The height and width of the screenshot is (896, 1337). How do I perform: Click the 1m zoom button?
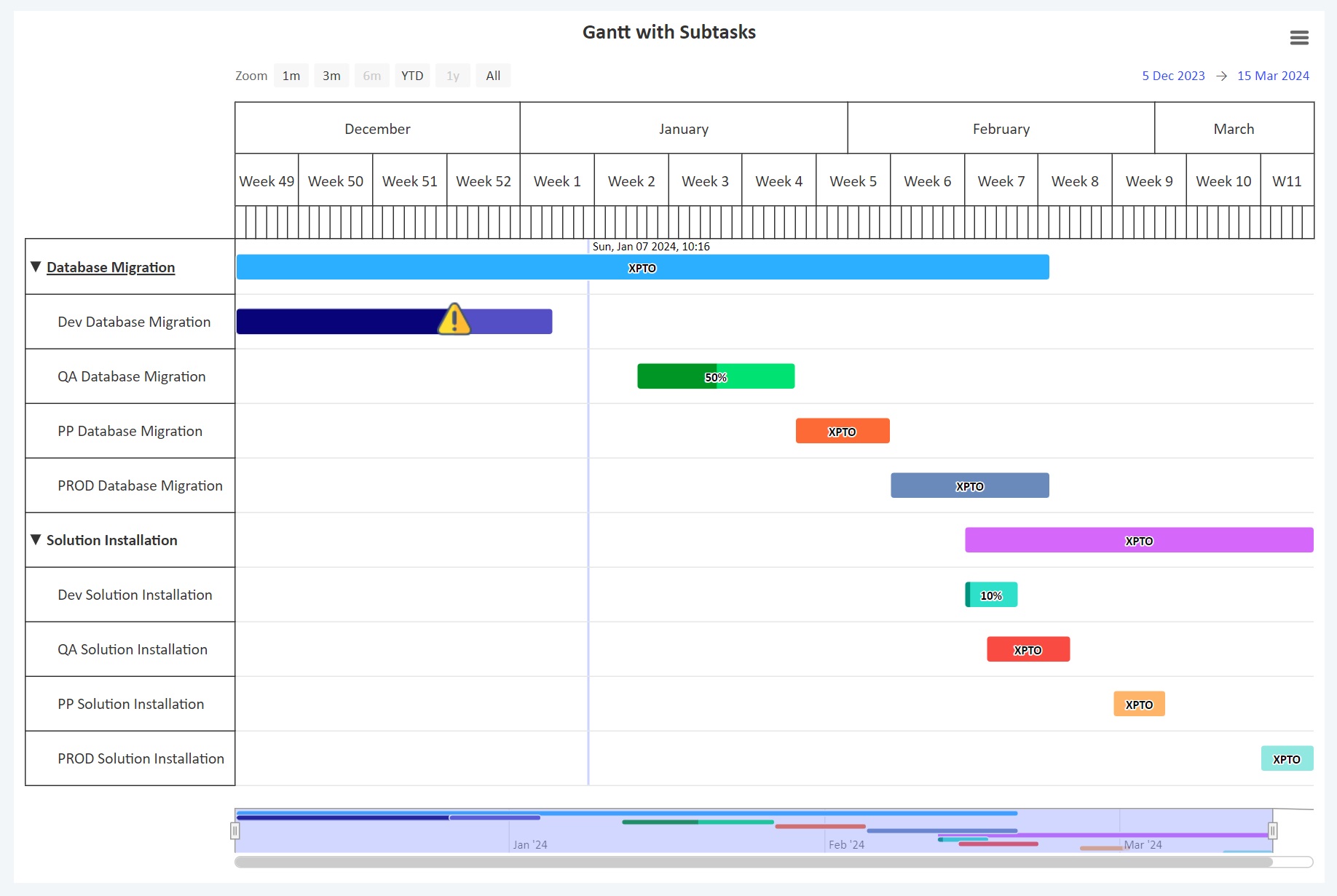(291, 75)
